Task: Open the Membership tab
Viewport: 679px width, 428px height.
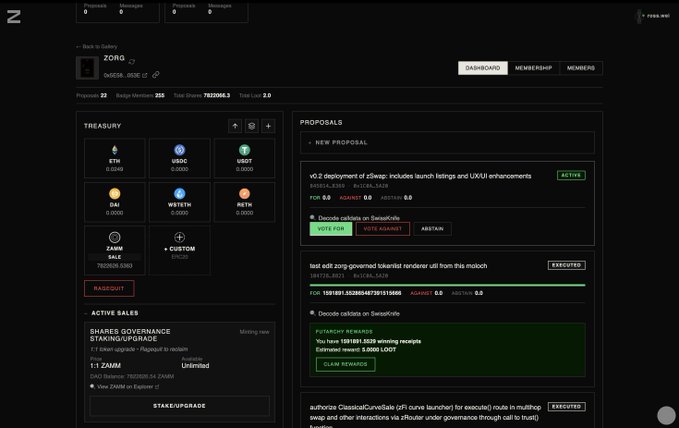Action: tap(534, 68)
